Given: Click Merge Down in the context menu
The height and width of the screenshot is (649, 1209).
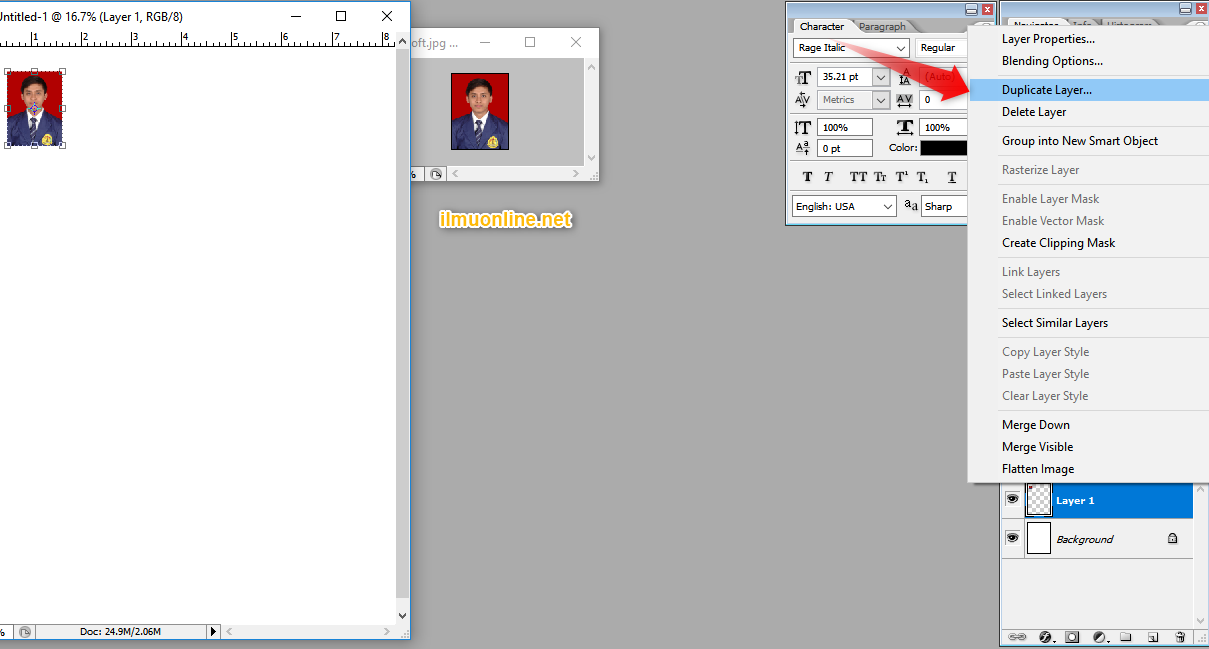Looking at the screenshot, I should click(1036, 425).
